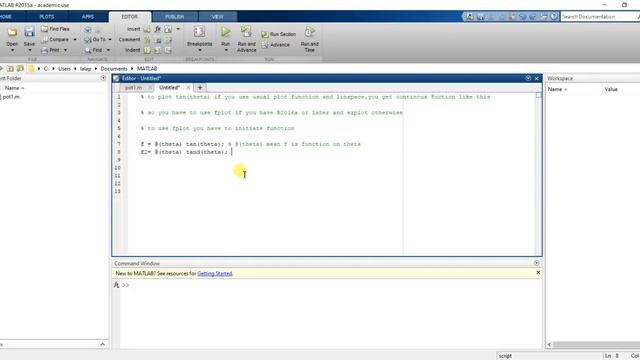
Task: Expand the Compare dropdown arrow
Action: 75,40
